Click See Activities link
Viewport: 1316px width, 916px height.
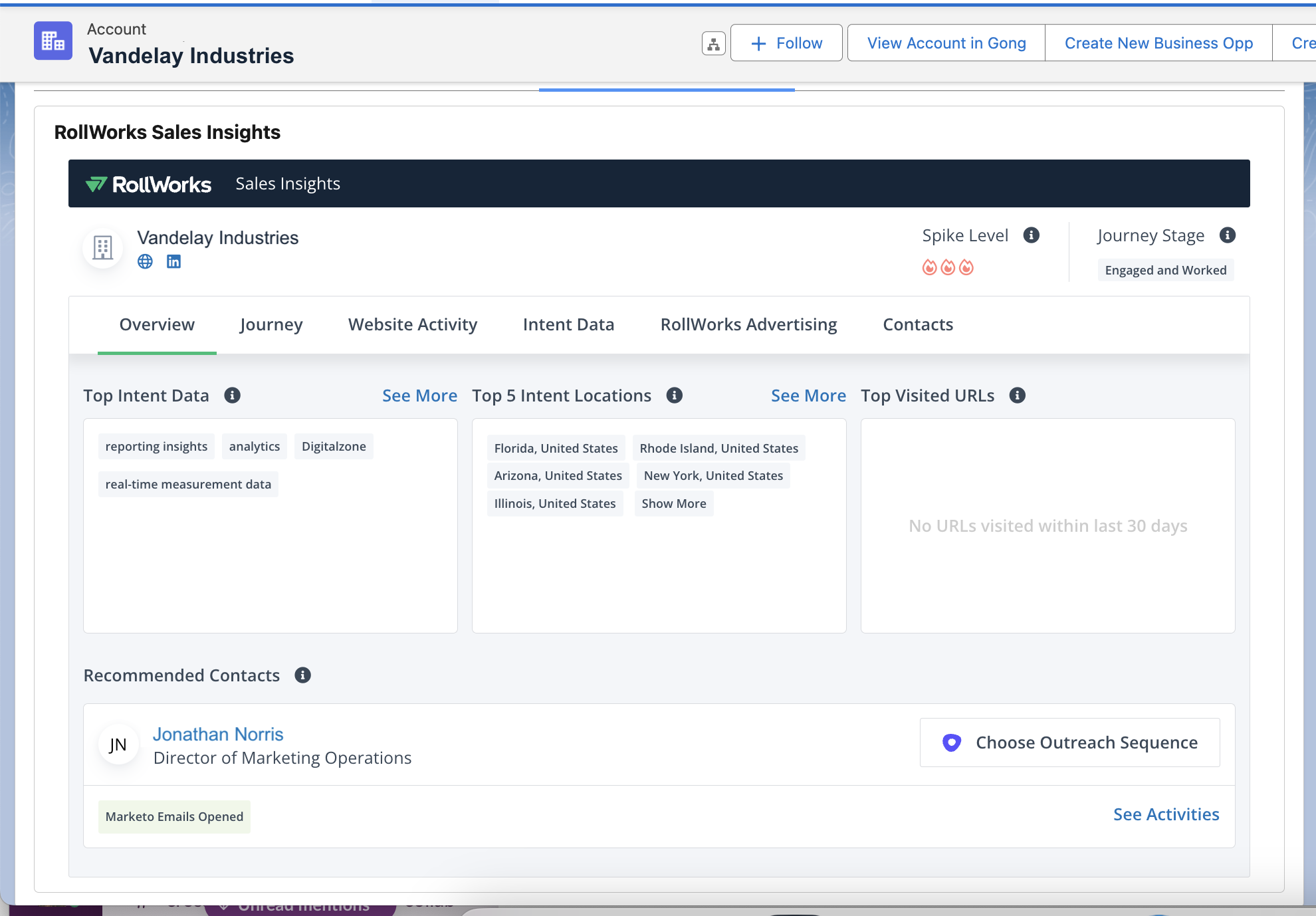1166,815
